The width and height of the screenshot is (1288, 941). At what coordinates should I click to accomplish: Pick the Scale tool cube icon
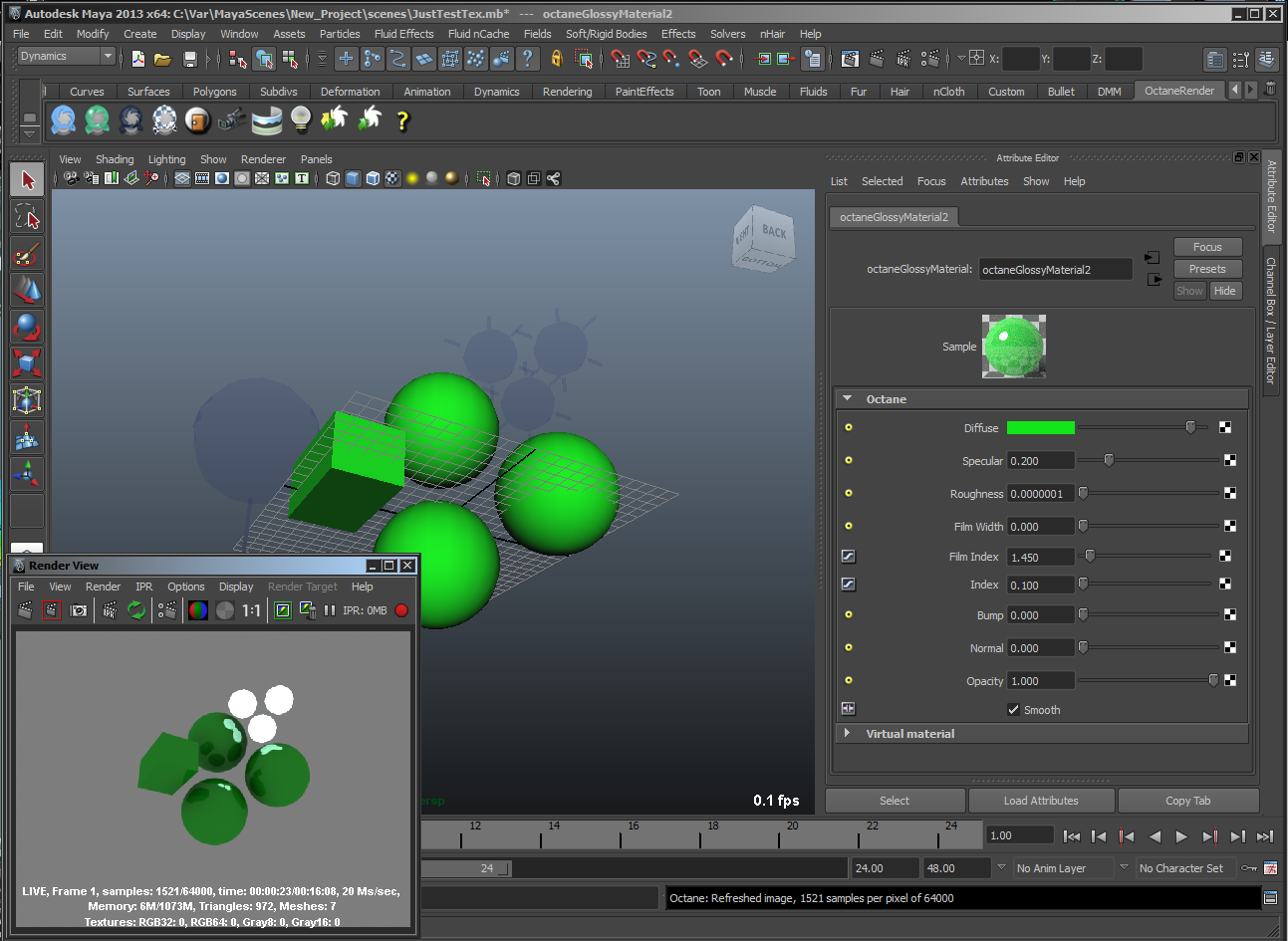[x=27, y=363]
